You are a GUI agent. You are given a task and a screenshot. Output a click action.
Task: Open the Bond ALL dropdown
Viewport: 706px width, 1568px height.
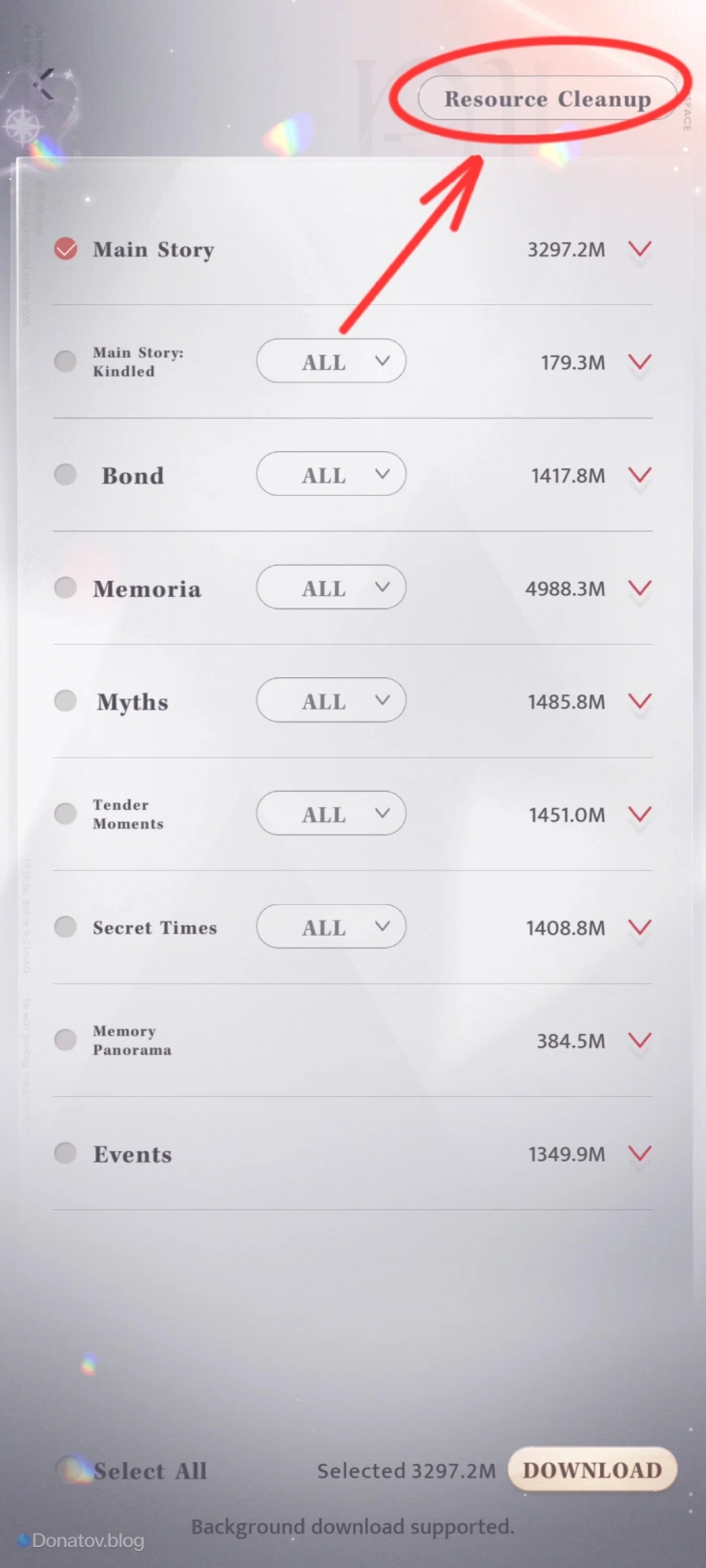[x=331, y=474]
